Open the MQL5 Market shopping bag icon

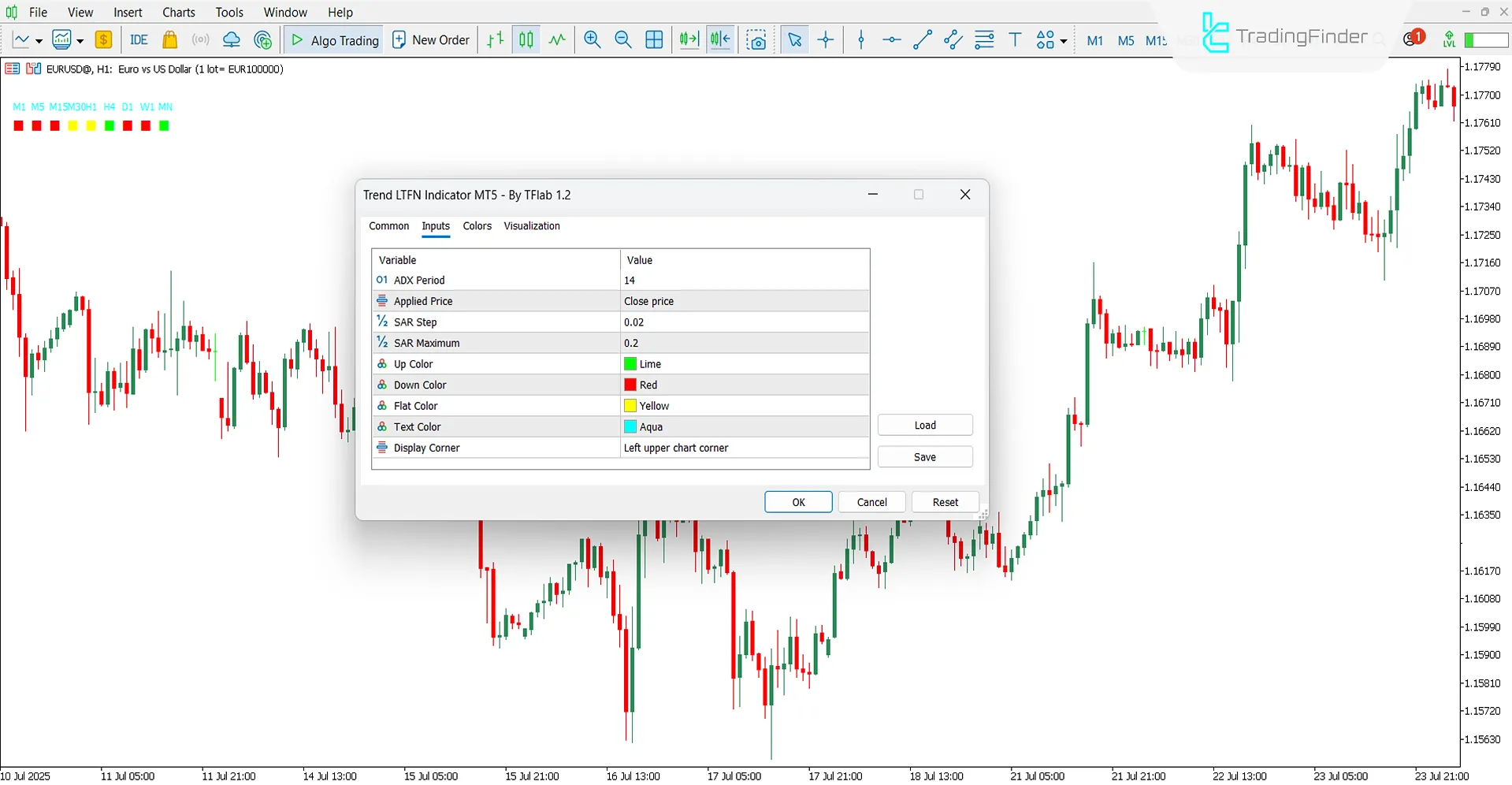[169, 39]
